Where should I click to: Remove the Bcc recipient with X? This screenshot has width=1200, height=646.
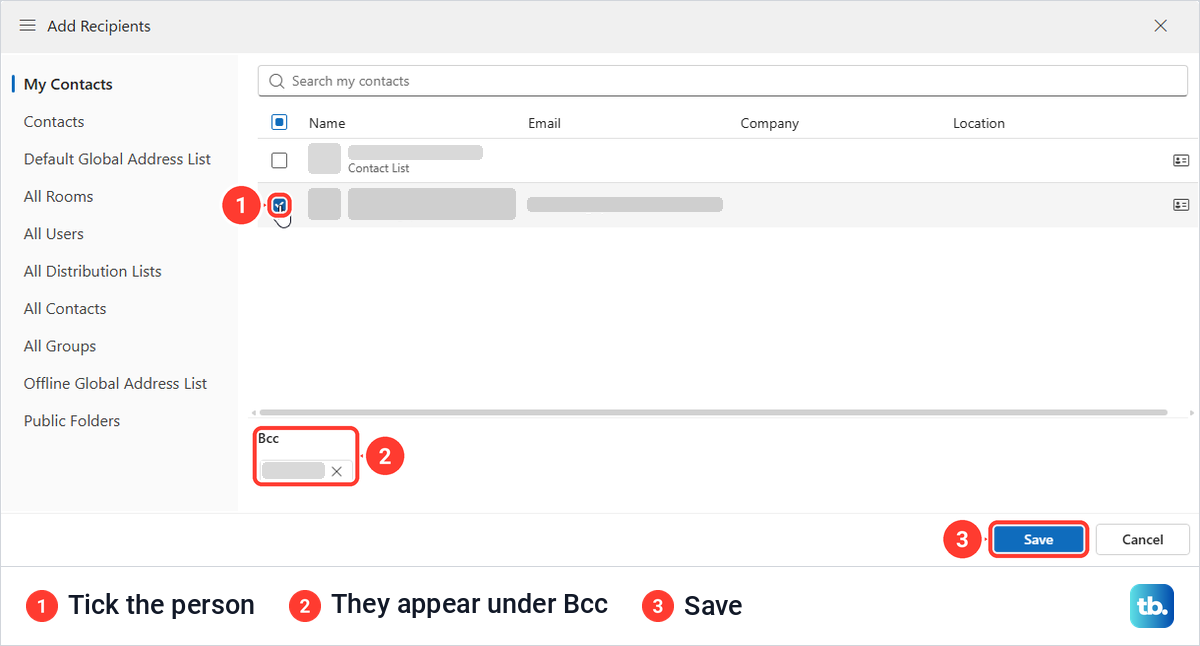337,471
